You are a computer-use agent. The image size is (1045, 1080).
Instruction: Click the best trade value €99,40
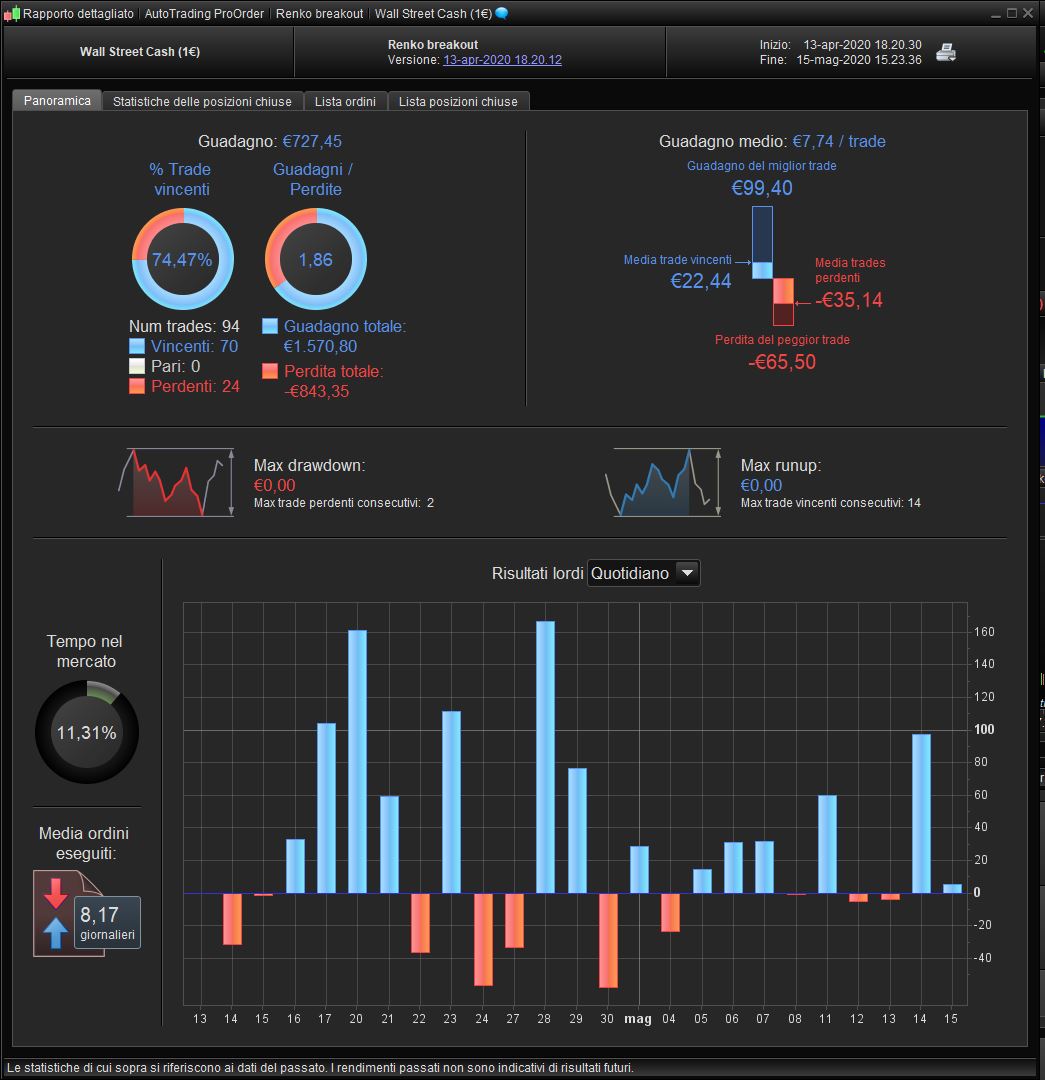click(x=762, y=187)
